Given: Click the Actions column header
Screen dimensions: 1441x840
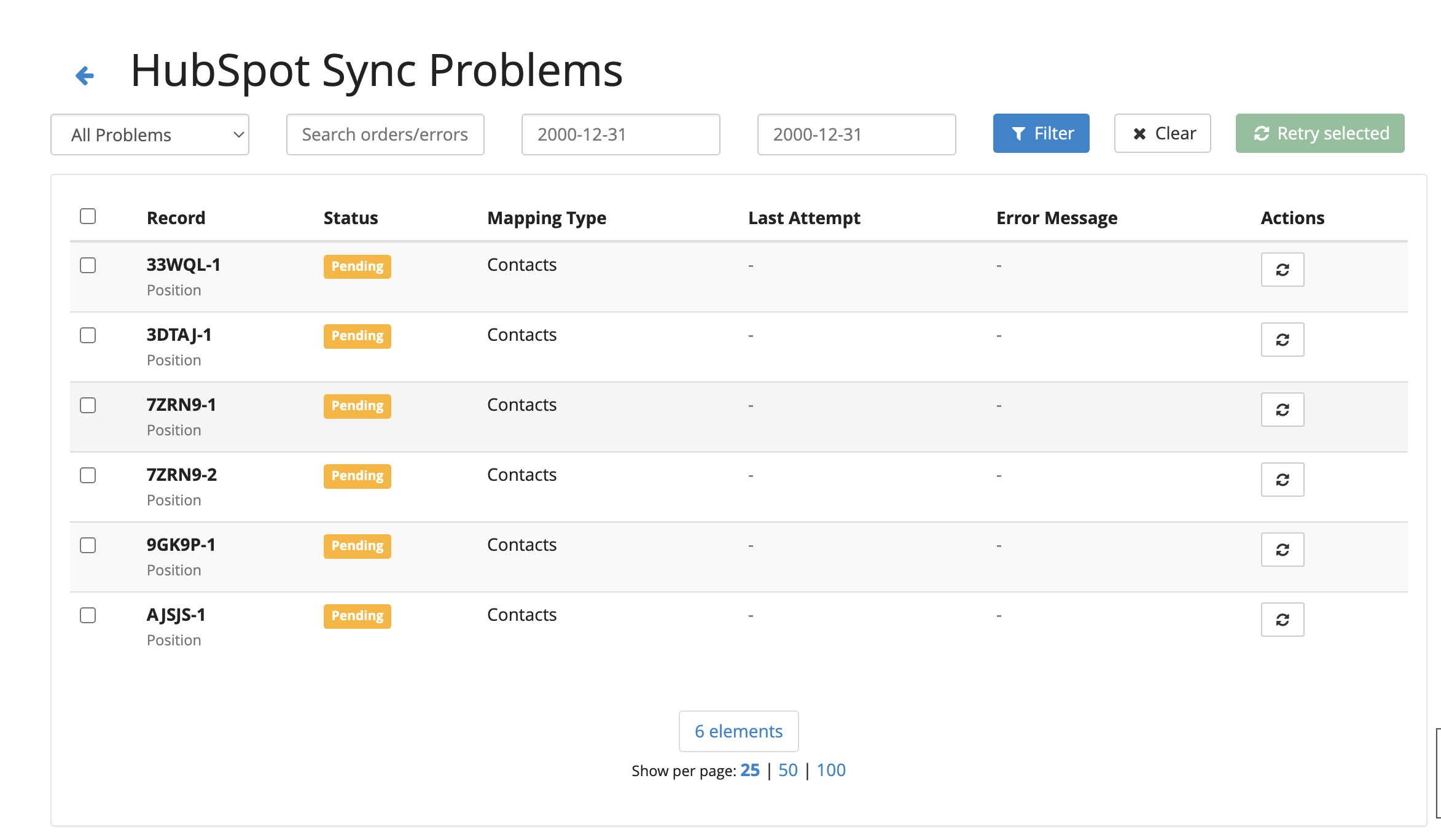Looking at the screenshot, I should pos(1292,218).
